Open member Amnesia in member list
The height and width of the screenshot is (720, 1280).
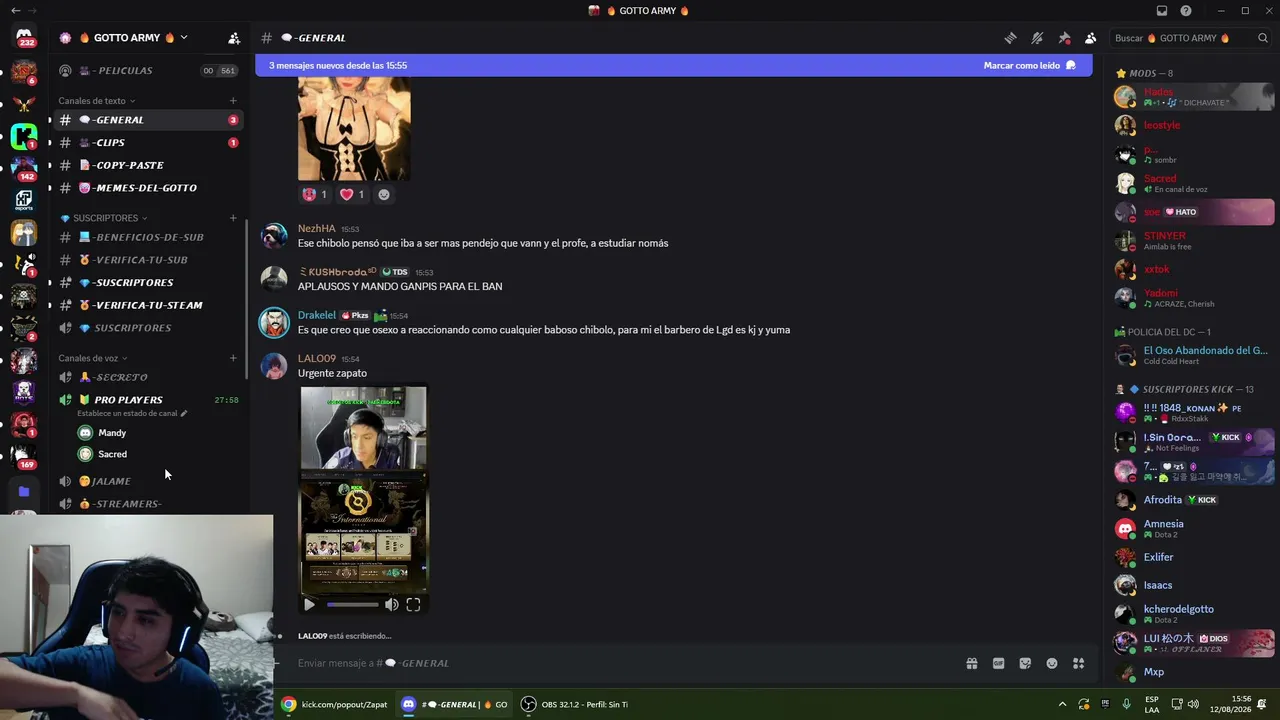(1195, 528)
